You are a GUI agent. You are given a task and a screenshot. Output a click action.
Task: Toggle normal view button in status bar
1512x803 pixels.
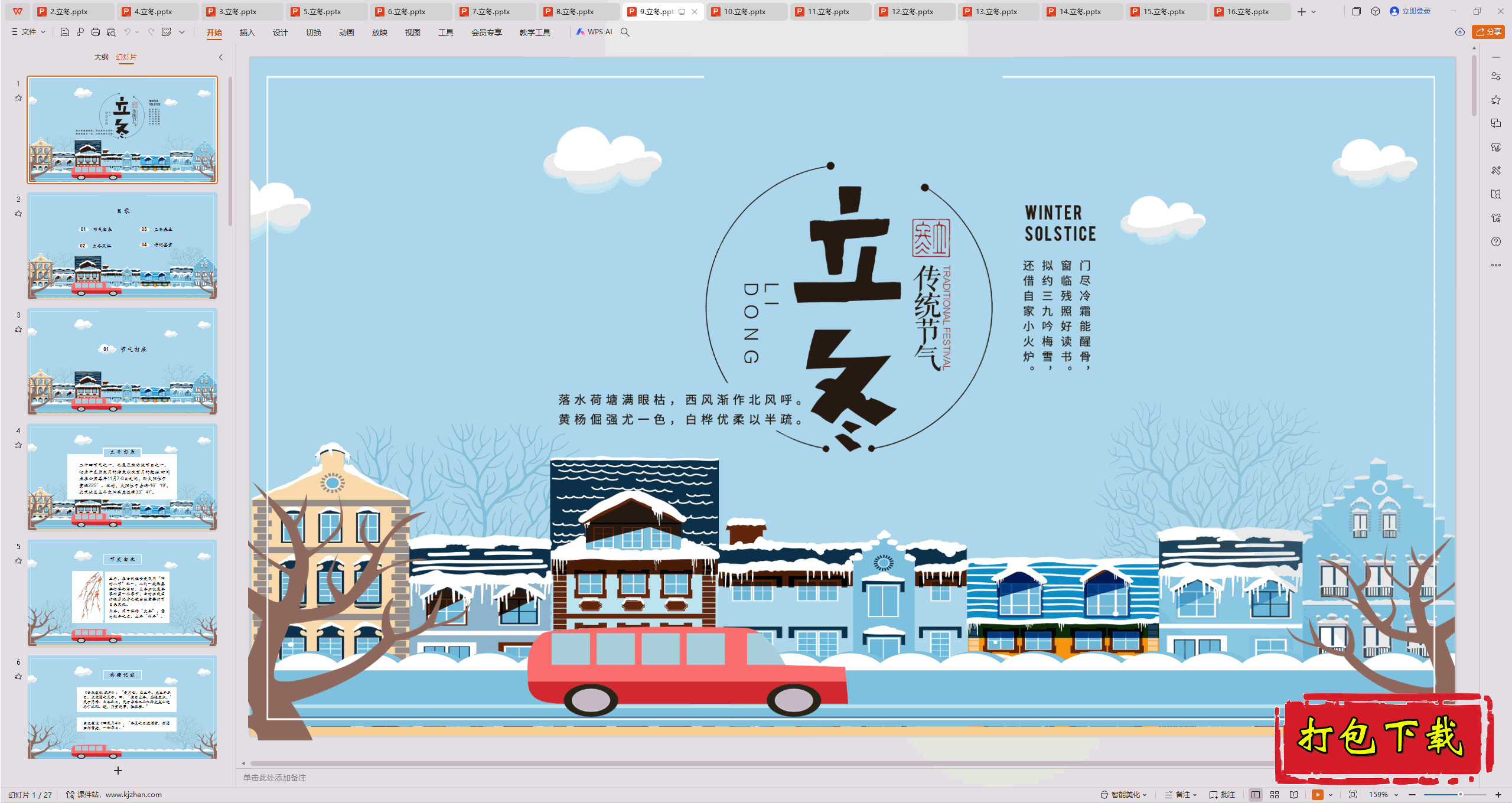click(1256, 795)
